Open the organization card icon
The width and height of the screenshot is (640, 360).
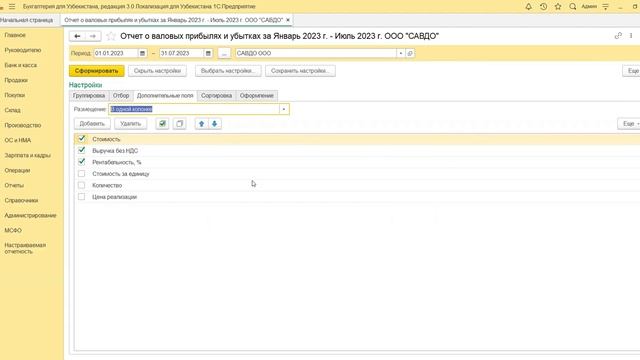410,53
